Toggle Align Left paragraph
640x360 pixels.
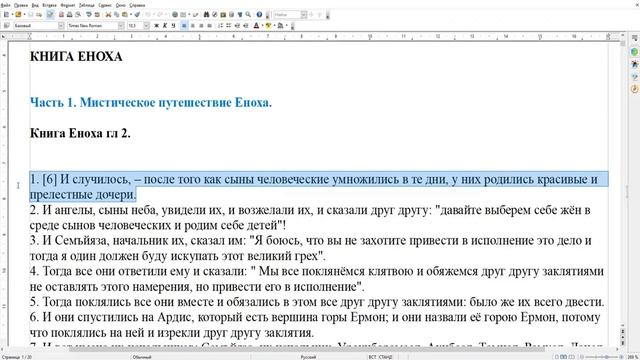click(x=184, y=26)
